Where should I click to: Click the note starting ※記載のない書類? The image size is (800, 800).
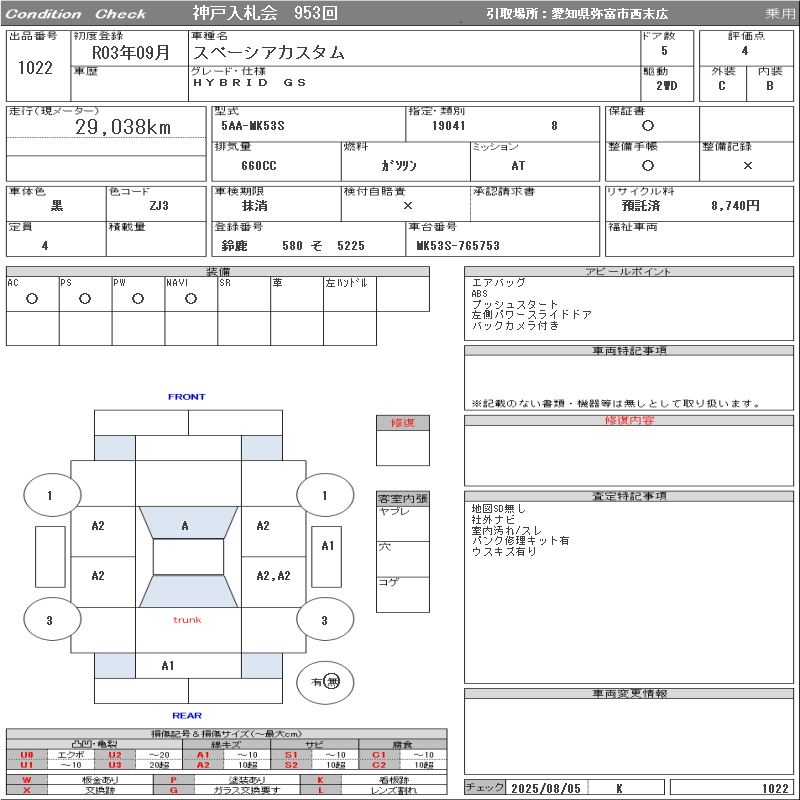(x=616, y=404)
